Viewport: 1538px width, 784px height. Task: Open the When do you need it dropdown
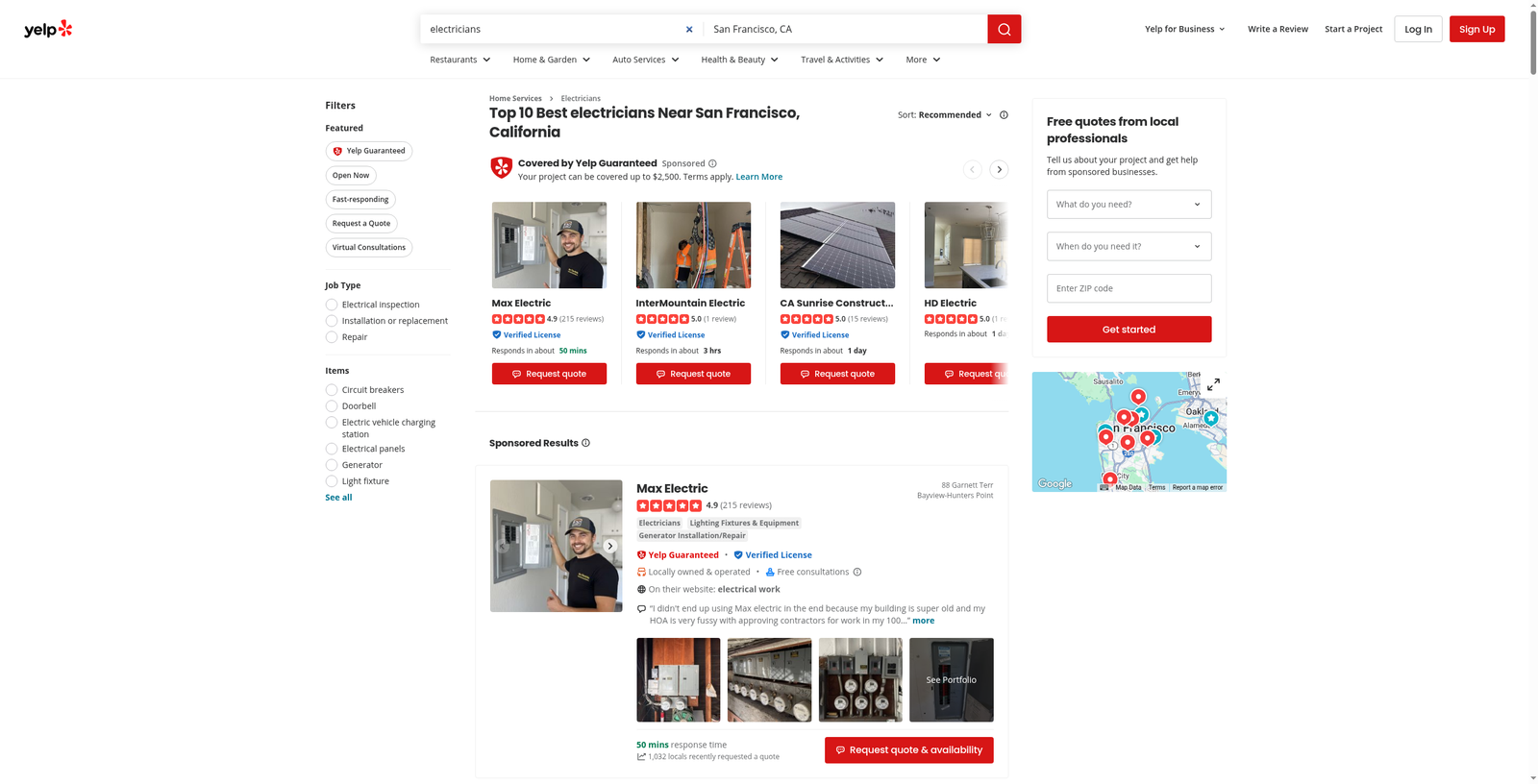[1129, 247]
